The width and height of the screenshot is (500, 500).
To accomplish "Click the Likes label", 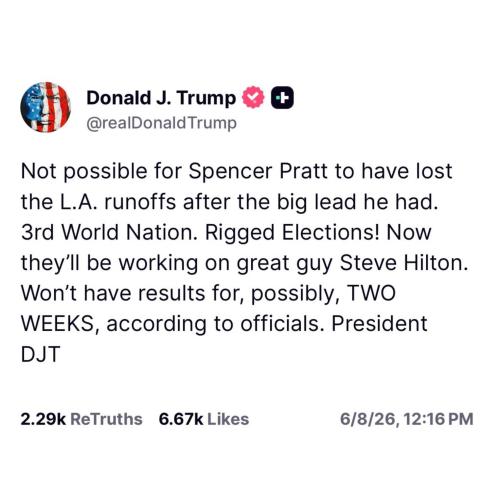I will (x=228, y=419).
